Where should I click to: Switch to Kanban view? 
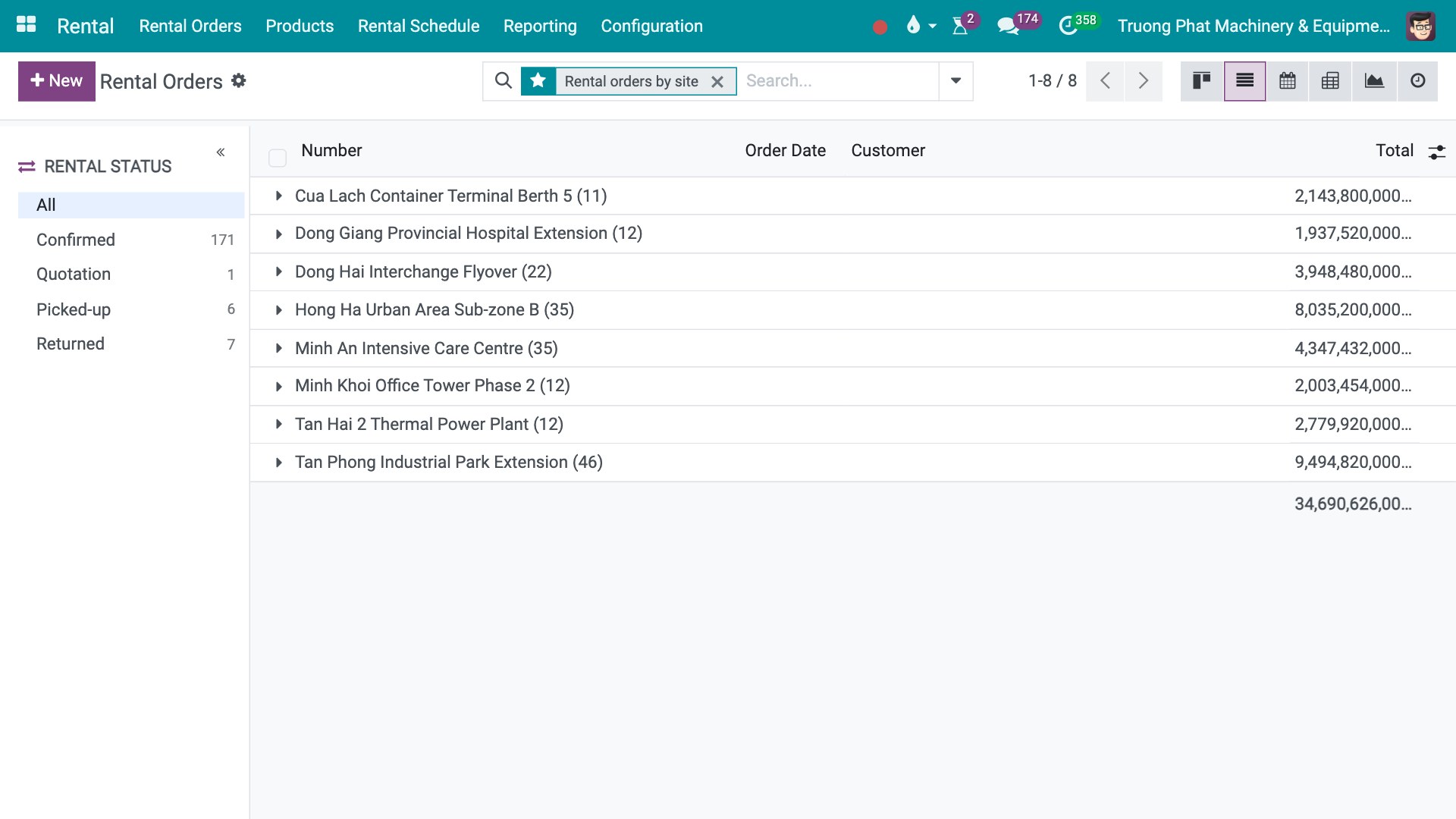point(1202,81)
